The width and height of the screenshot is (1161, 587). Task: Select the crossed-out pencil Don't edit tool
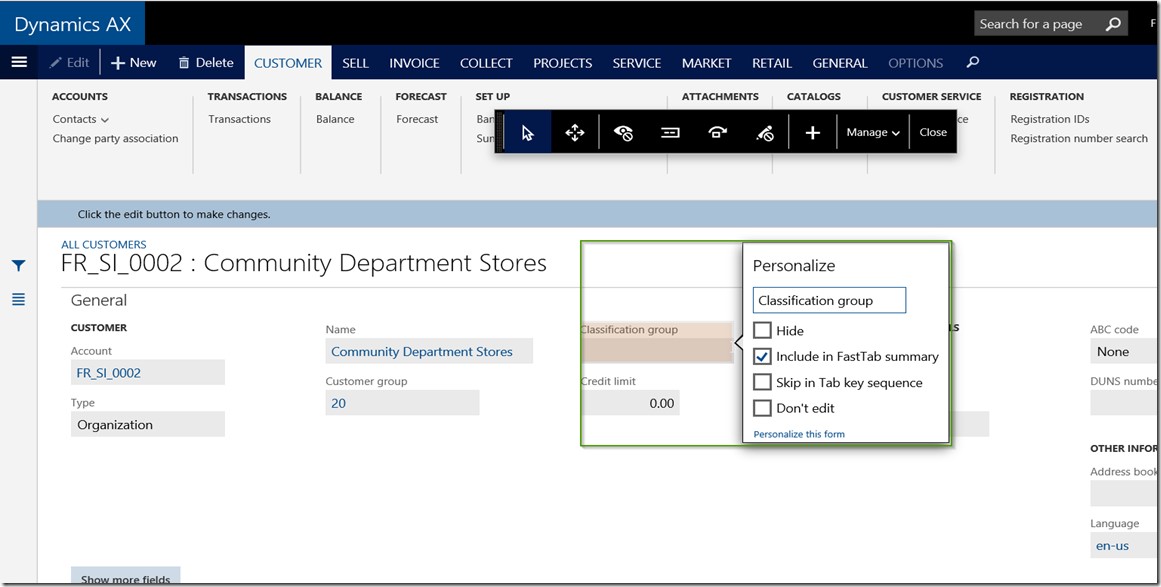click(764, 131)
